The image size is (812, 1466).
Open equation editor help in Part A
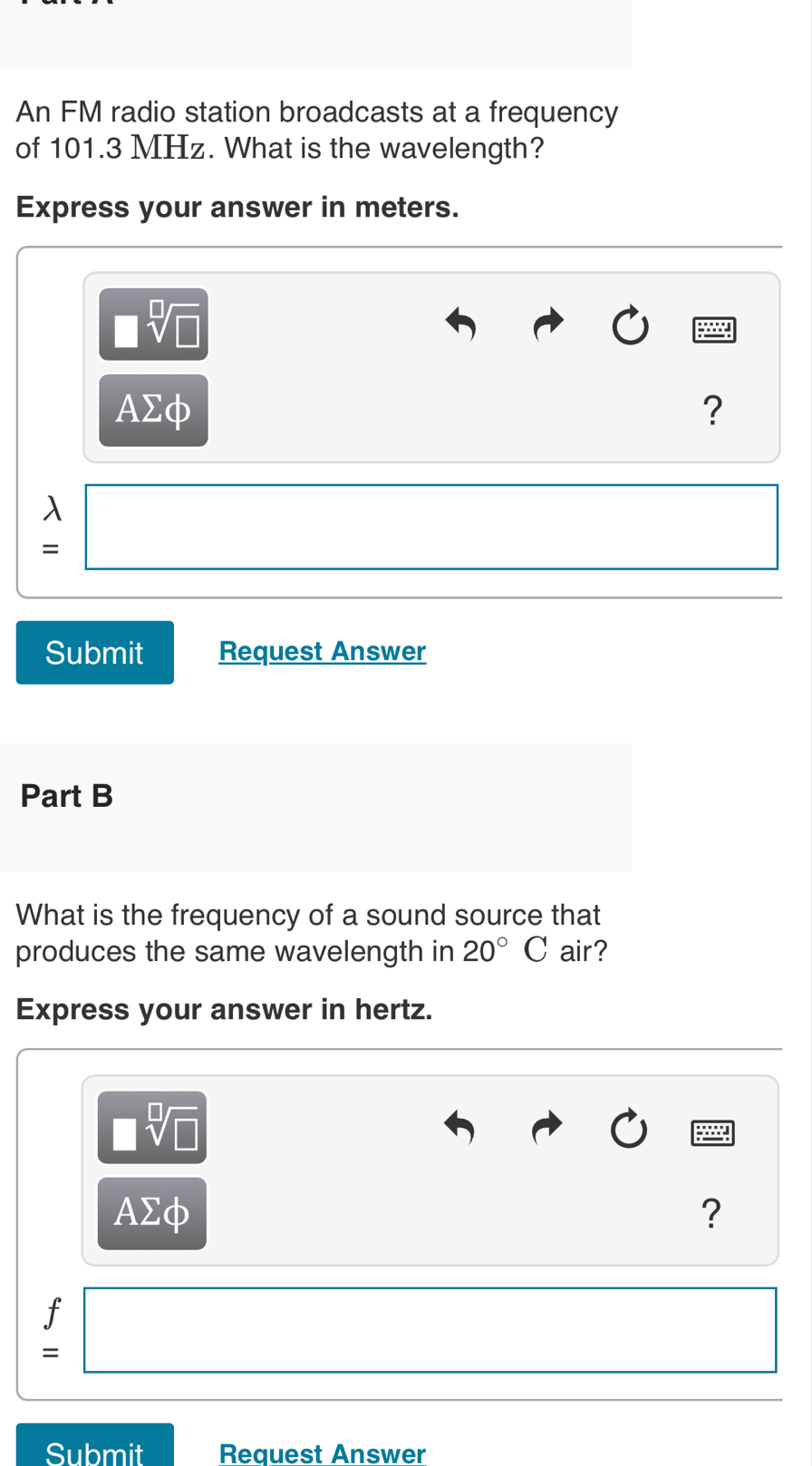[711, 407]
